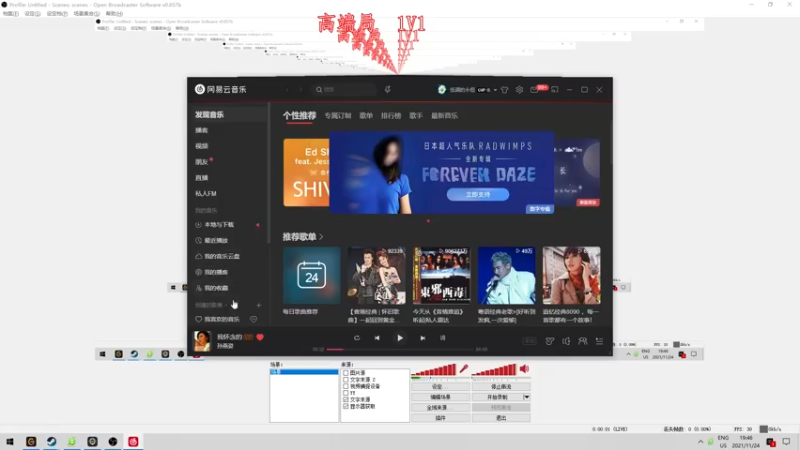Seek along the song progress bar
Viewport: 800px width, 450px height.
click(400, 349)
